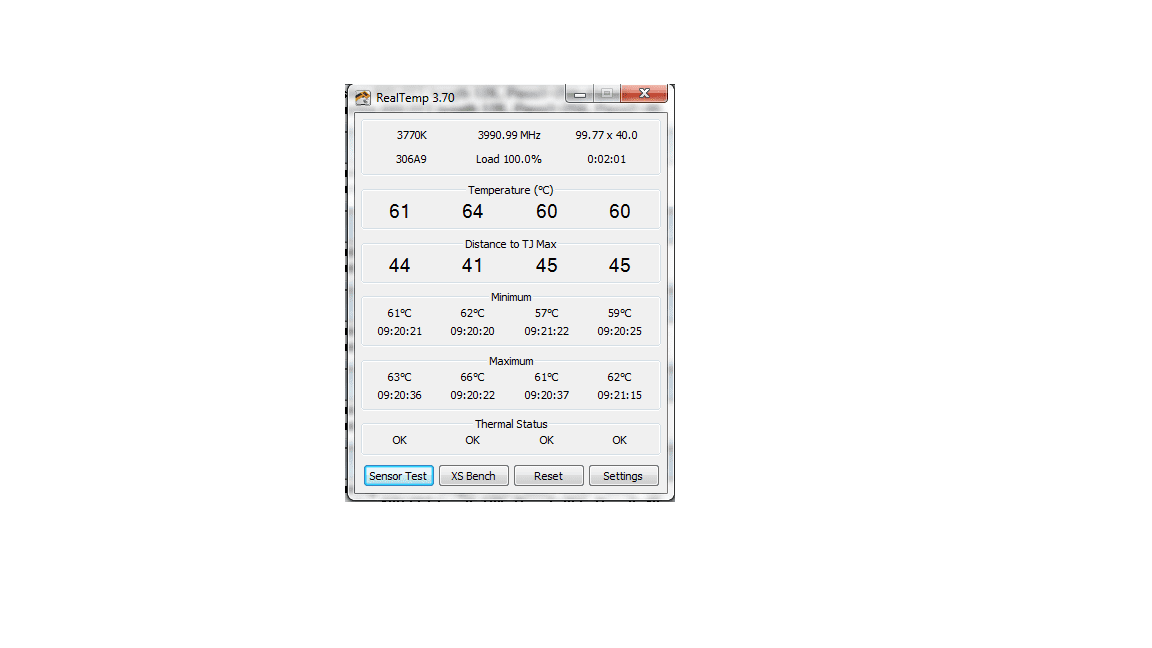
Task: Click the disabled maximize button
Action: point(607,93)
